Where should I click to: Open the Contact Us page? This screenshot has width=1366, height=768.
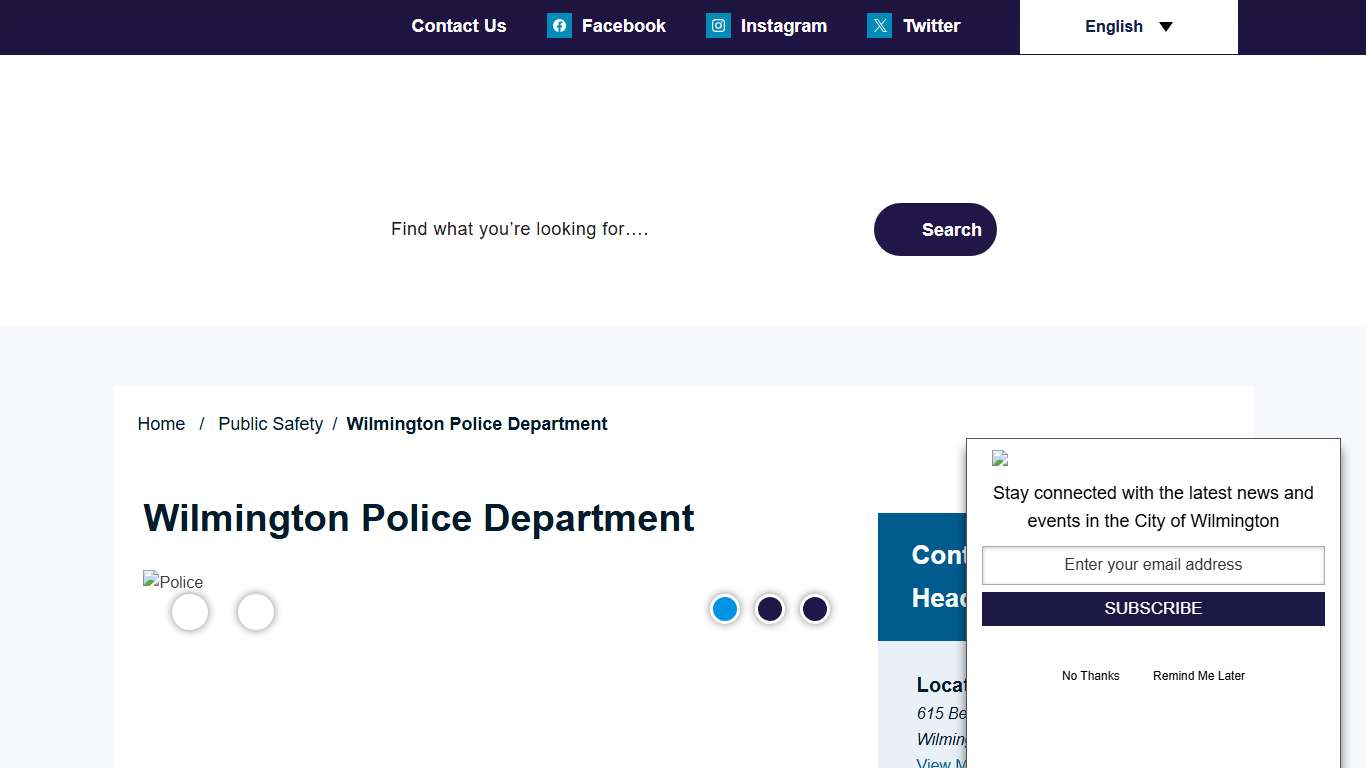coord(458,25)
